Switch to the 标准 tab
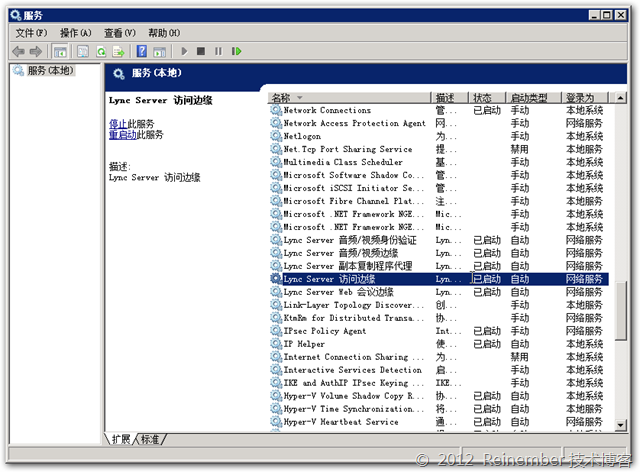The image size is (640, 472). tap(150, 439)
